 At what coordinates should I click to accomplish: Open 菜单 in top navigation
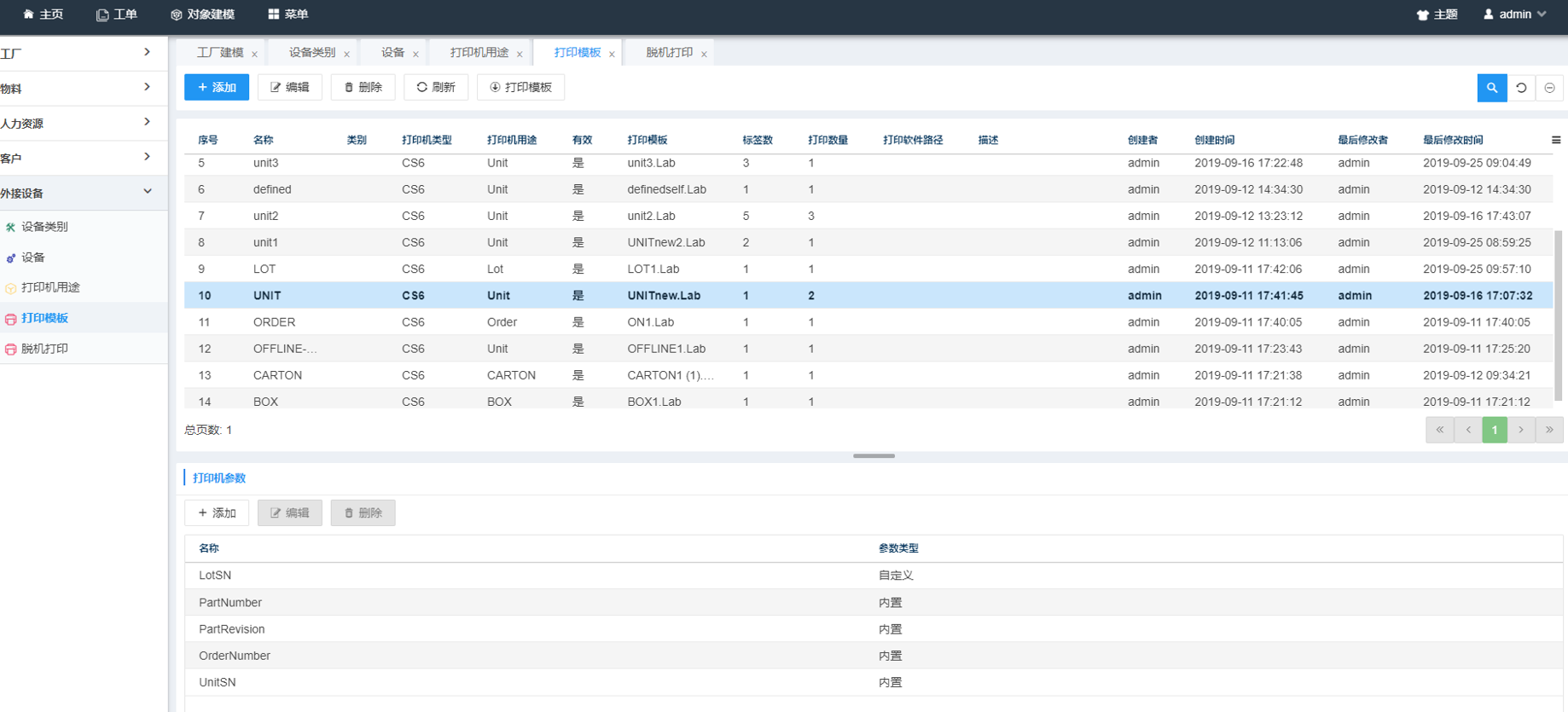(288, 14)
